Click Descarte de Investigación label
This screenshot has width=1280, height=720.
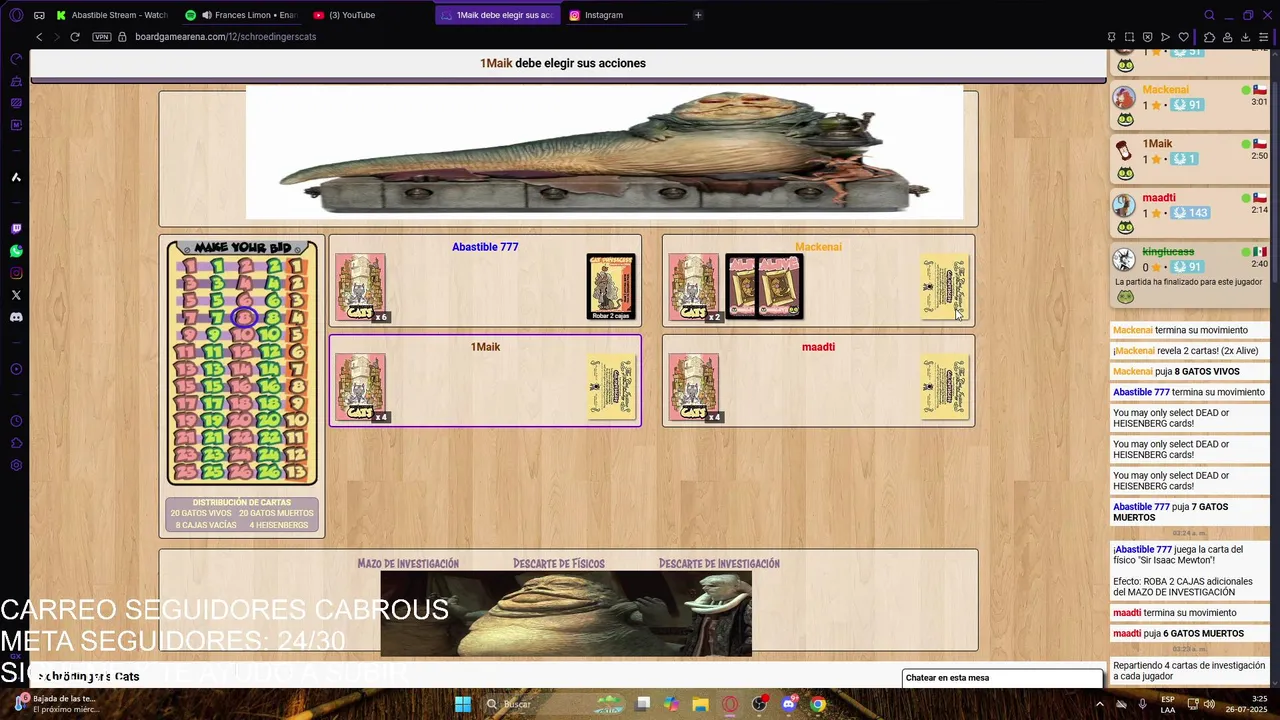(x=719, y=564)
